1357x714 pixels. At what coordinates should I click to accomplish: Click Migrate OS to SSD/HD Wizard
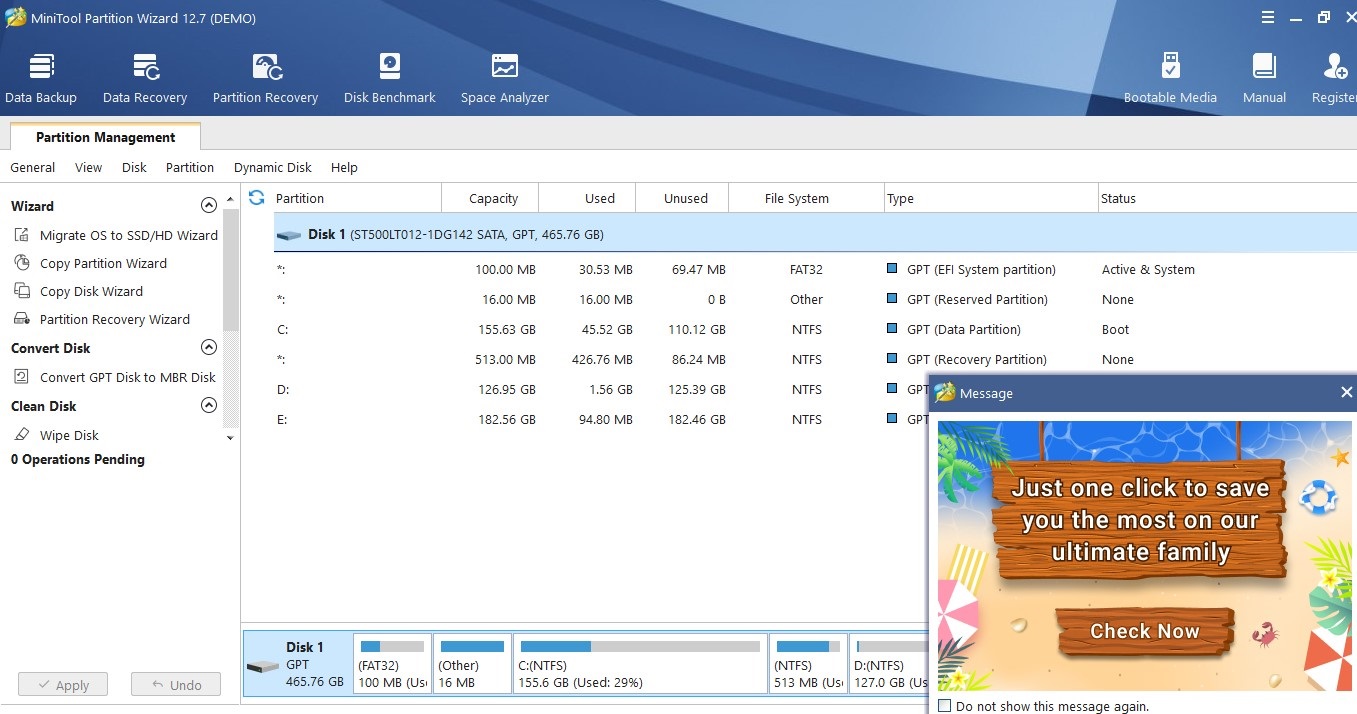pos(128,236)
